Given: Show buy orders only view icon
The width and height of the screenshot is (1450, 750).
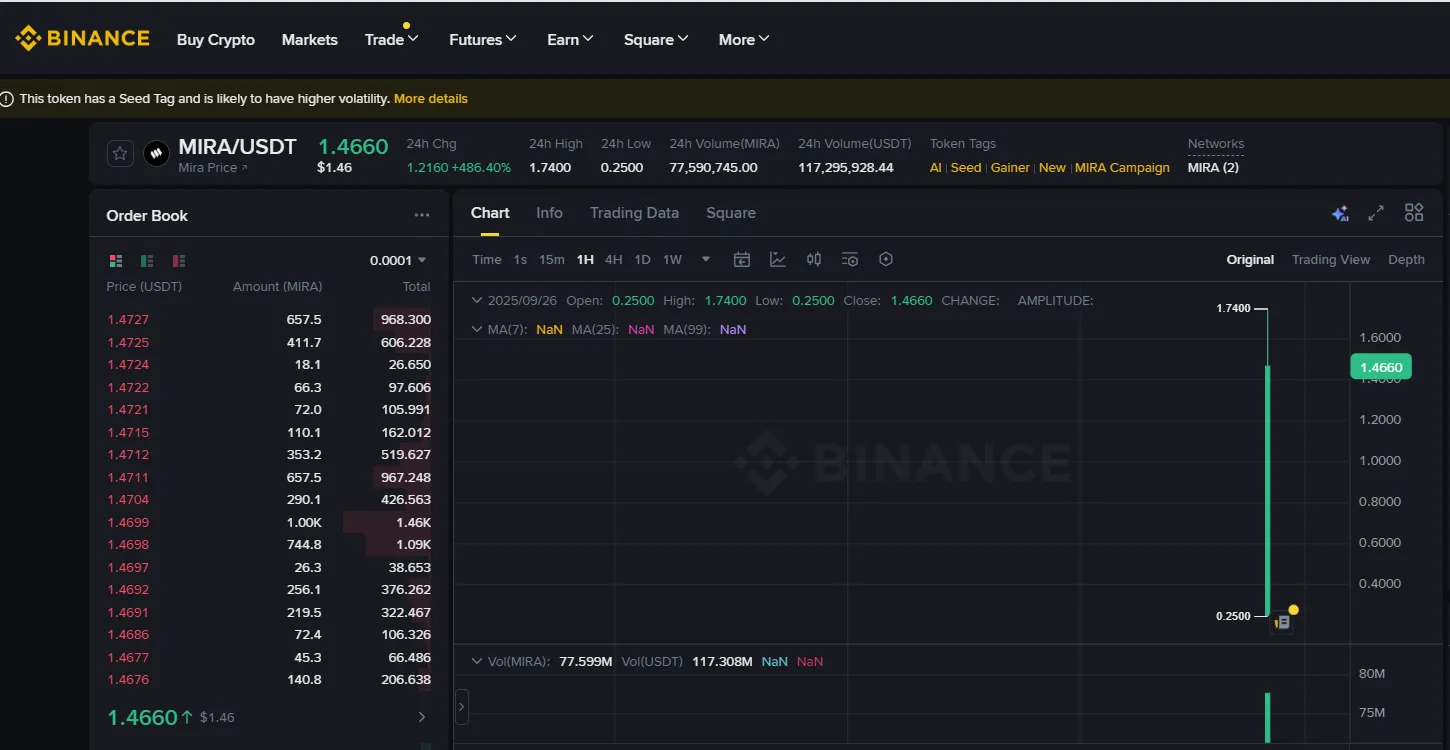Looking at the screenshot, I should pos(147,260).
